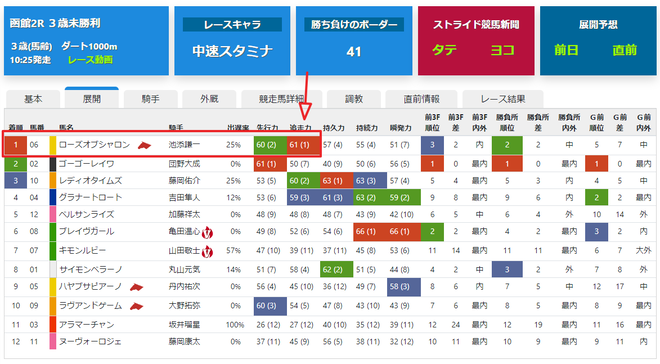
Task: Click jockey name 池添謙一
Action: pos(184,145)
